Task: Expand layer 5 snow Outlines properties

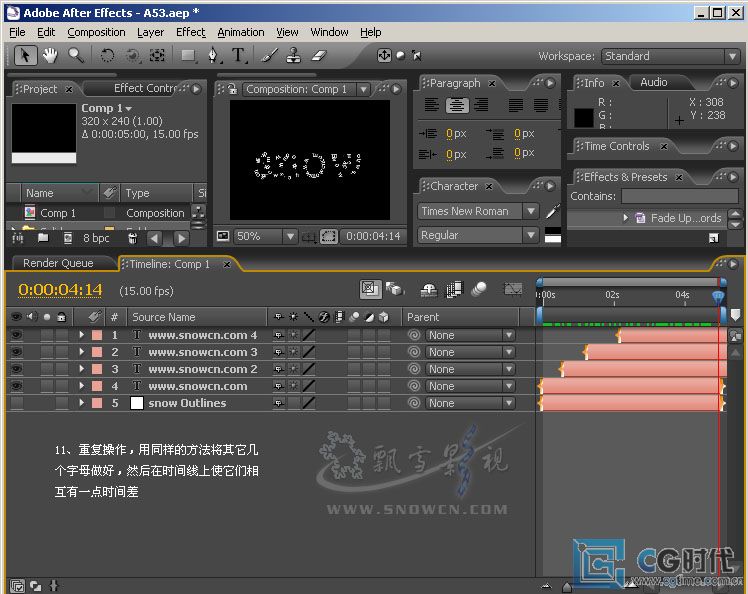Action: pos(82,403)
